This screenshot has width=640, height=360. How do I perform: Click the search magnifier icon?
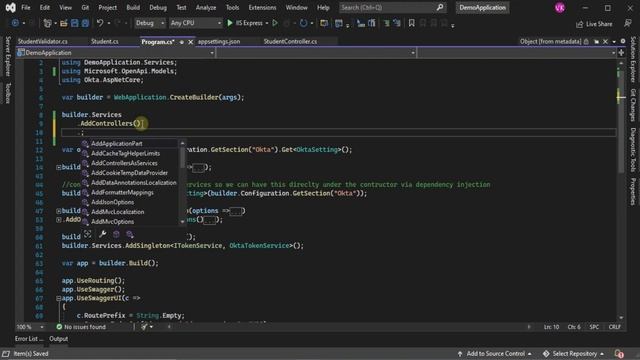[440, 7]
